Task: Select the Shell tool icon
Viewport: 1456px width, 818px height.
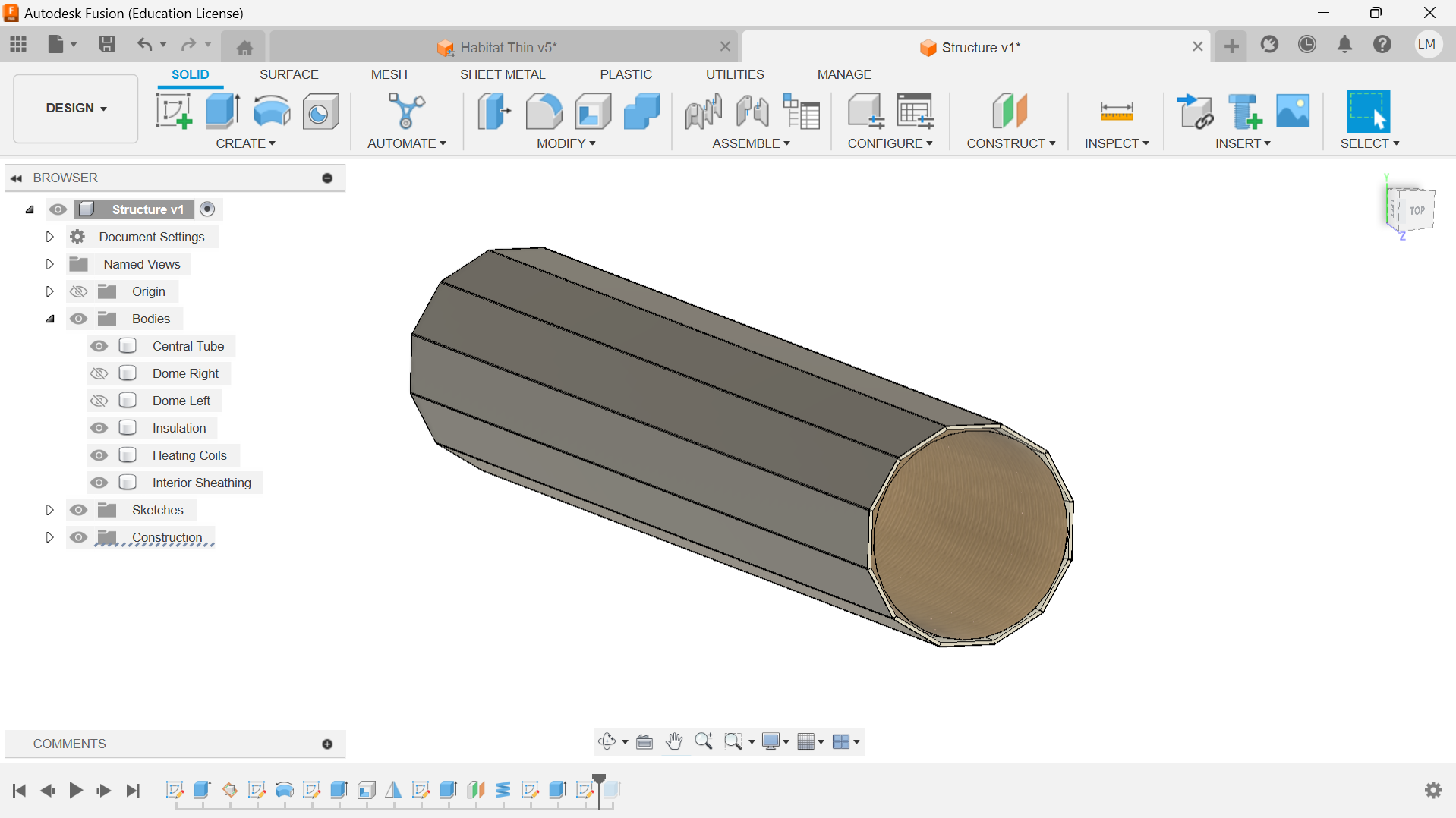Action: click(593, 112)
